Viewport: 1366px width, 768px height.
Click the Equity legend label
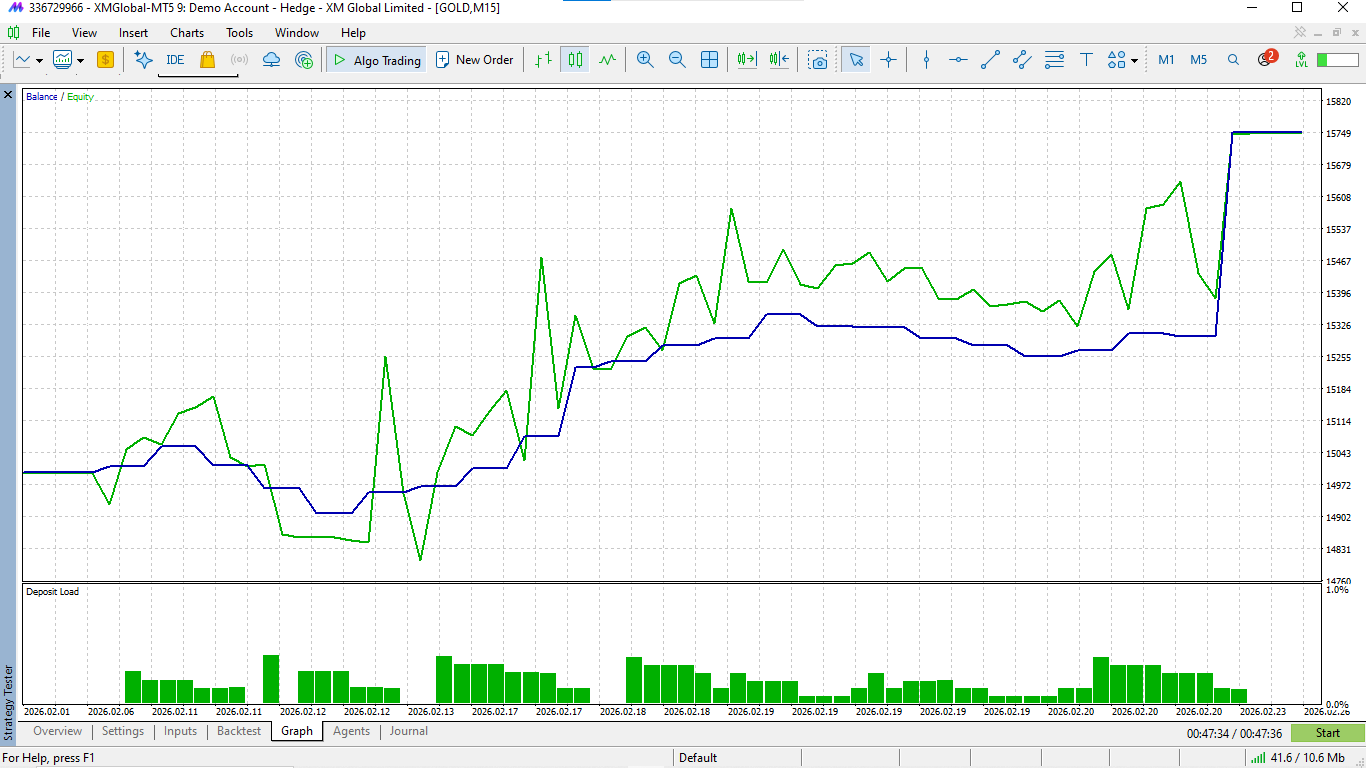[x=80, y=97]
